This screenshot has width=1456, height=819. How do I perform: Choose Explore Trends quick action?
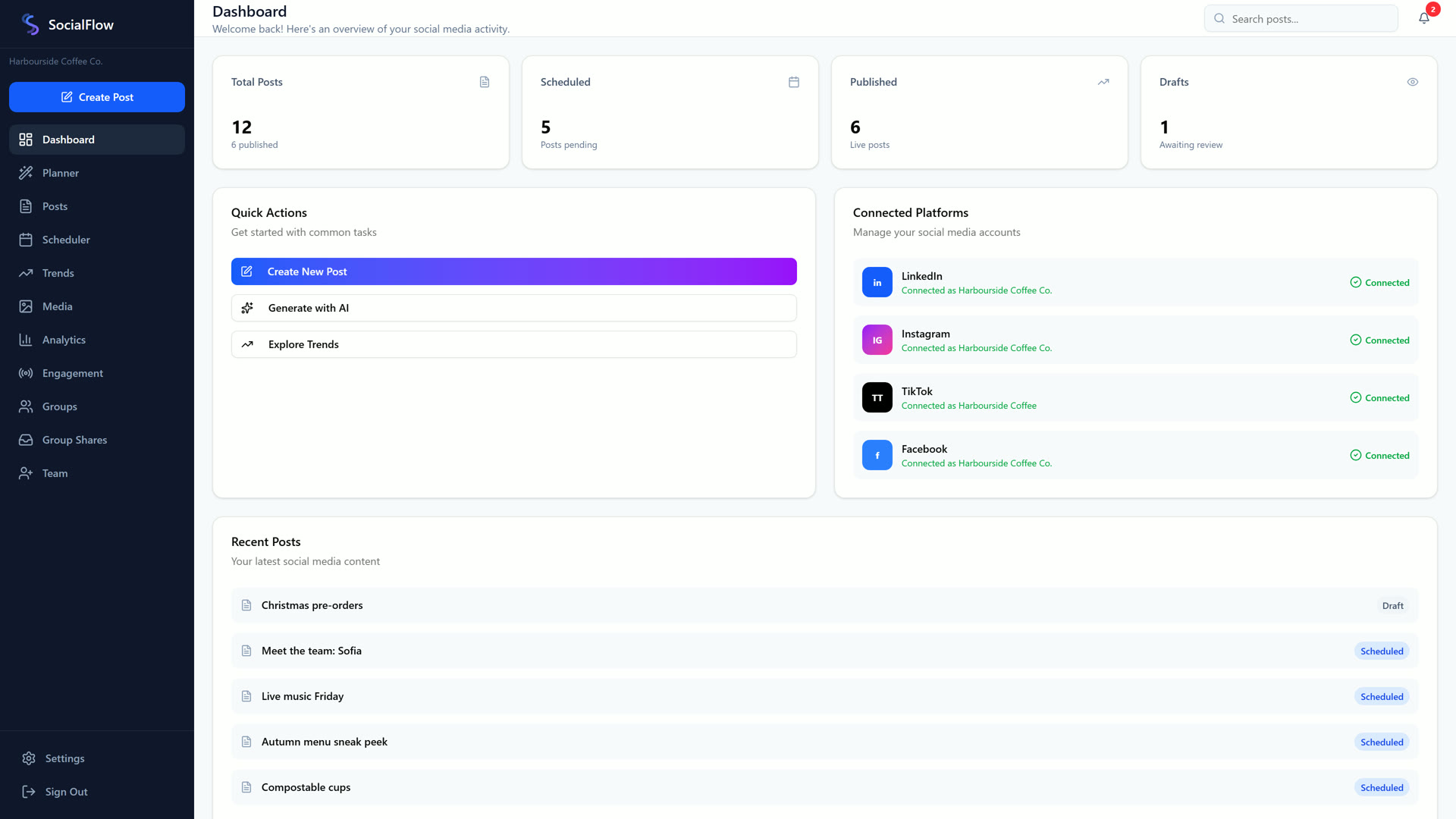514,344
